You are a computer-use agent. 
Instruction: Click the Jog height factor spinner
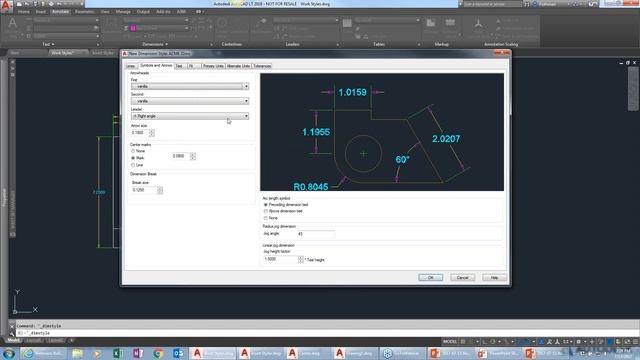click(301, 259)
